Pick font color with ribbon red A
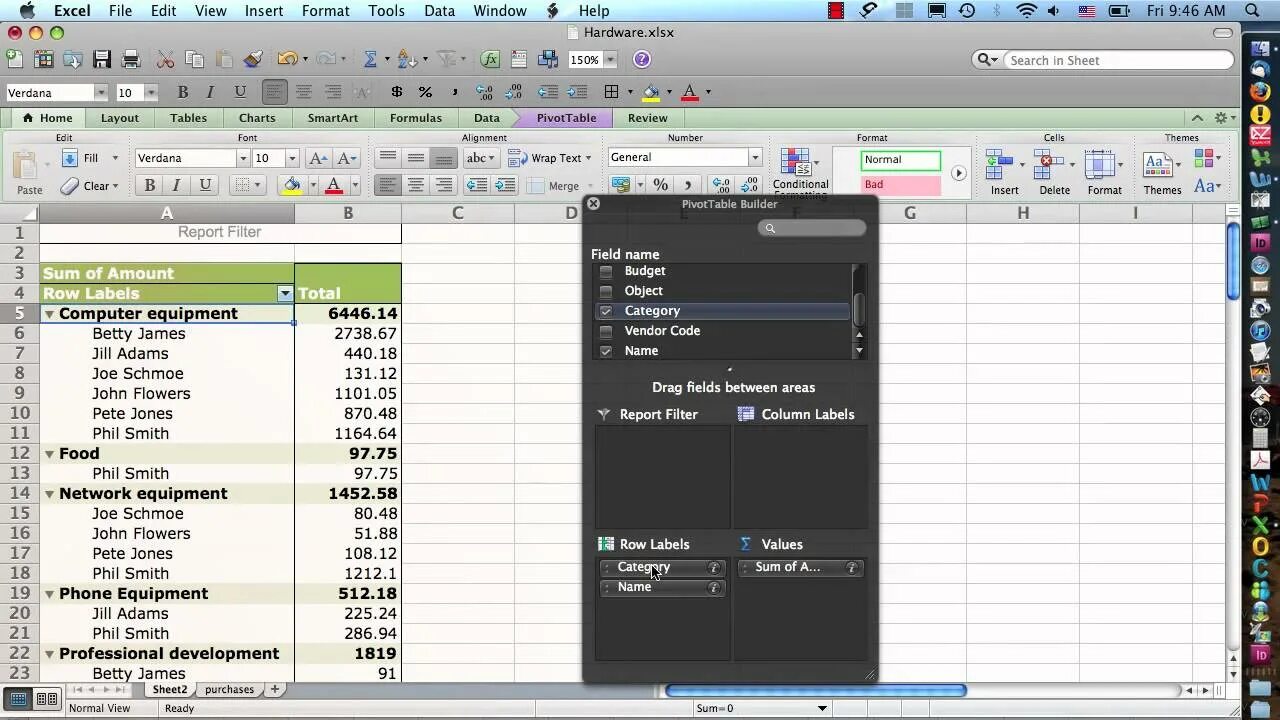Screen dimensions: 1280x720 point(334,185)
